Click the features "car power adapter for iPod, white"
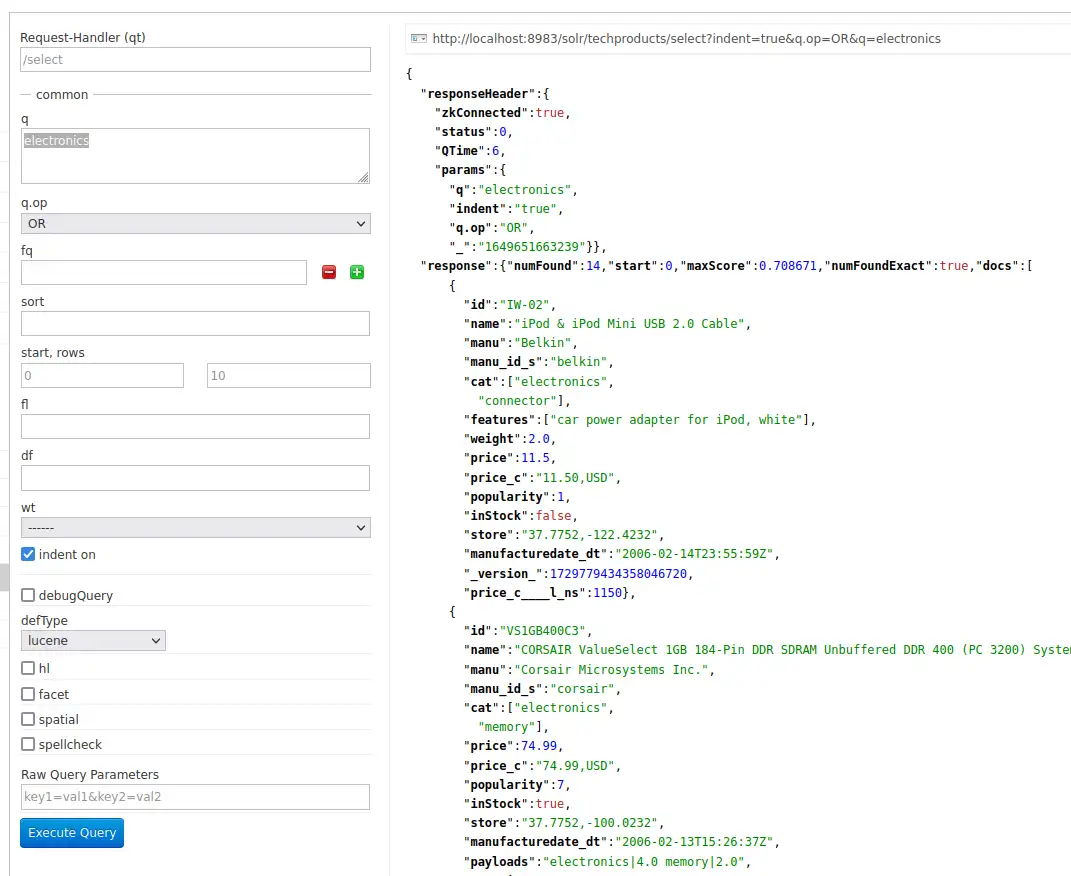Viewport: 1071px width, 876px height. coord(676,419)
